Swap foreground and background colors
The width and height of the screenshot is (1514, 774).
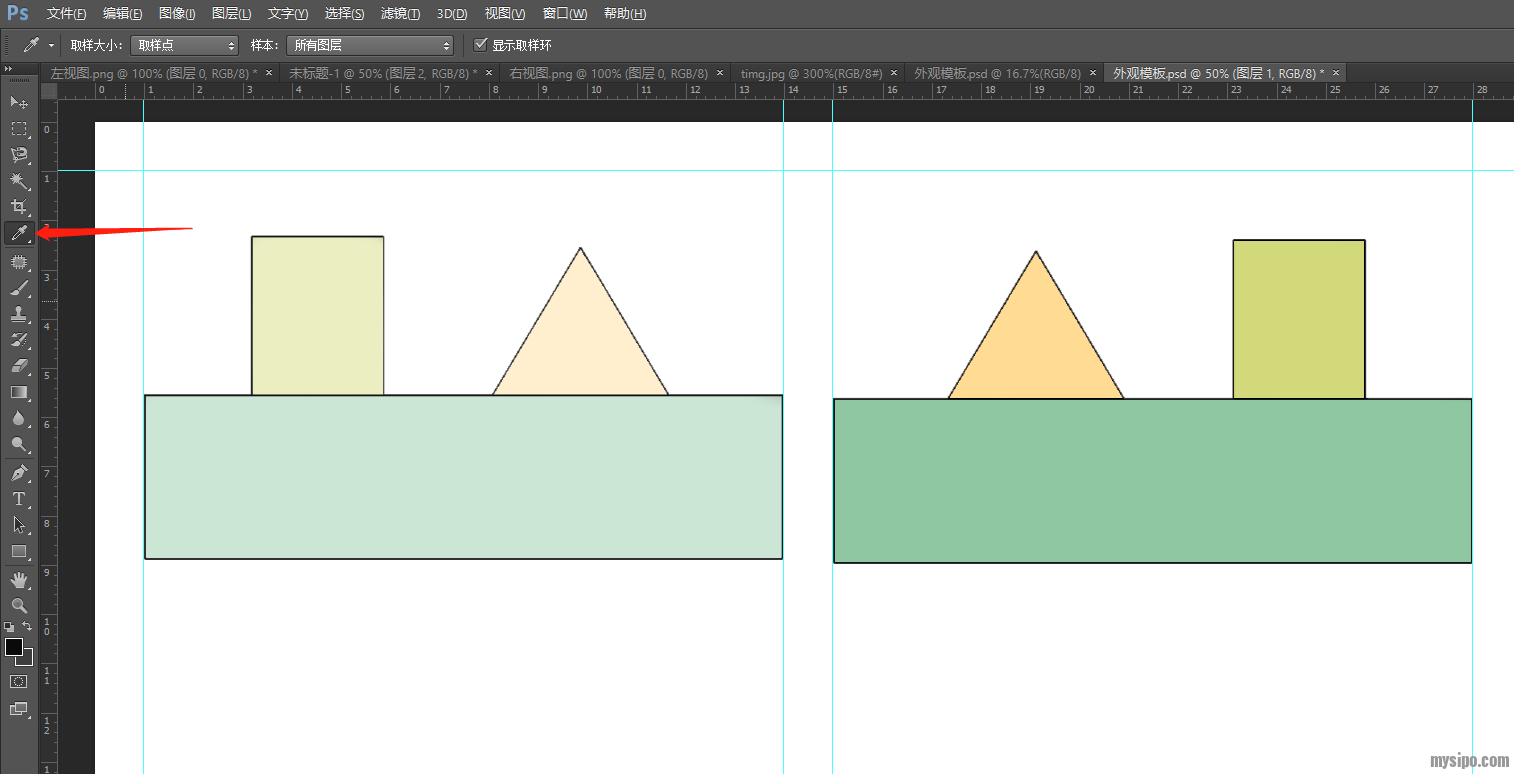point(28,626)
